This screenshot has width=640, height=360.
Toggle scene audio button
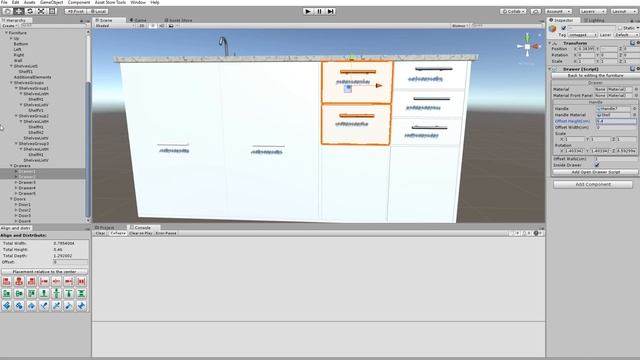coord(161,26)
